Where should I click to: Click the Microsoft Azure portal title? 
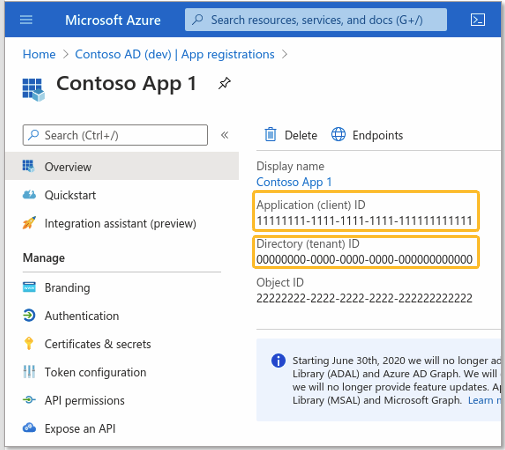tap(113, 20)
